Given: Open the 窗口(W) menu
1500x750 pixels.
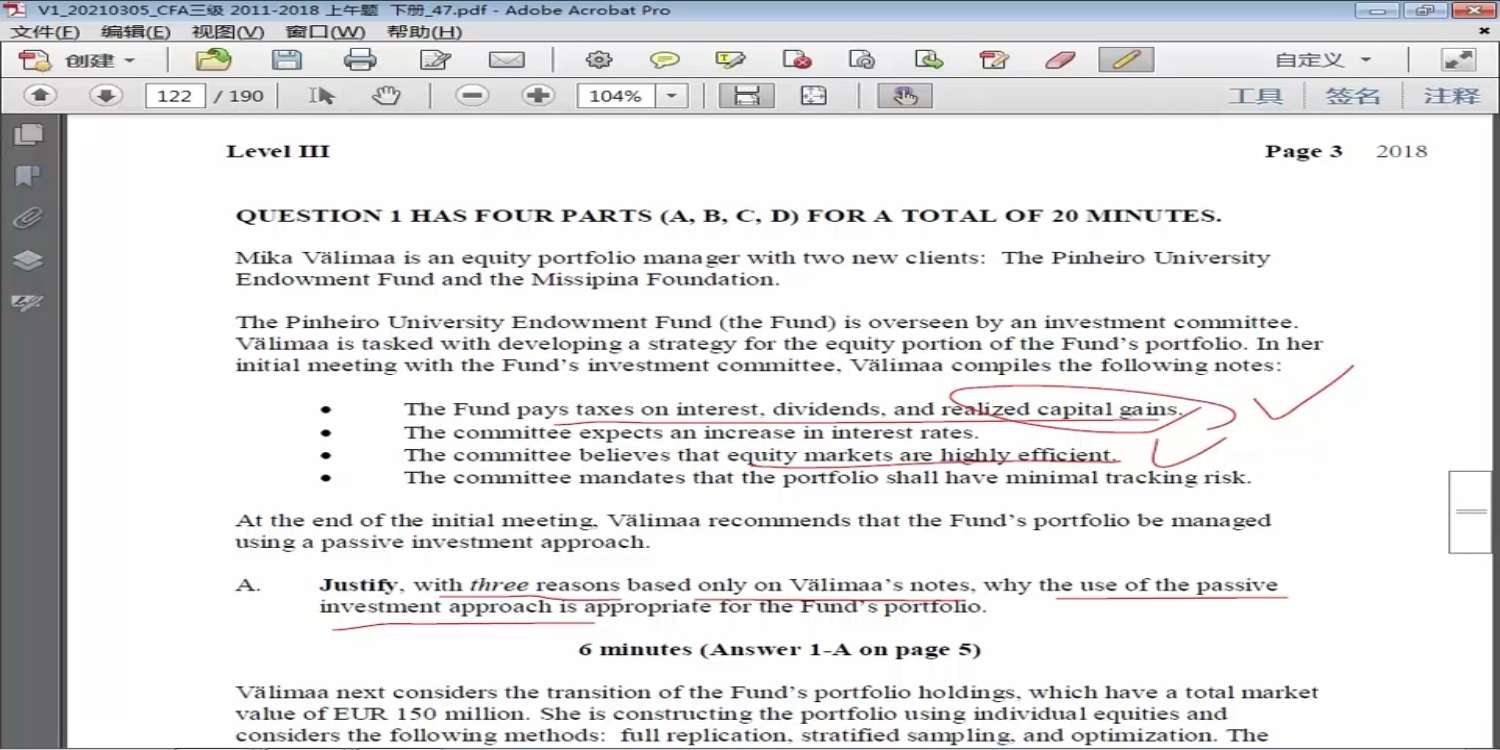Looking at the screenshot, I should pos(325,32).
